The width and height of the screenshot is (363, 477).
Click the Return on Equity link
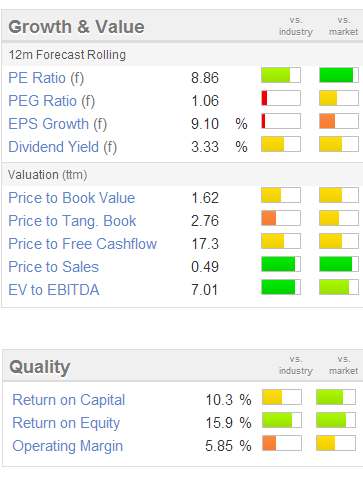pos(66,423)
